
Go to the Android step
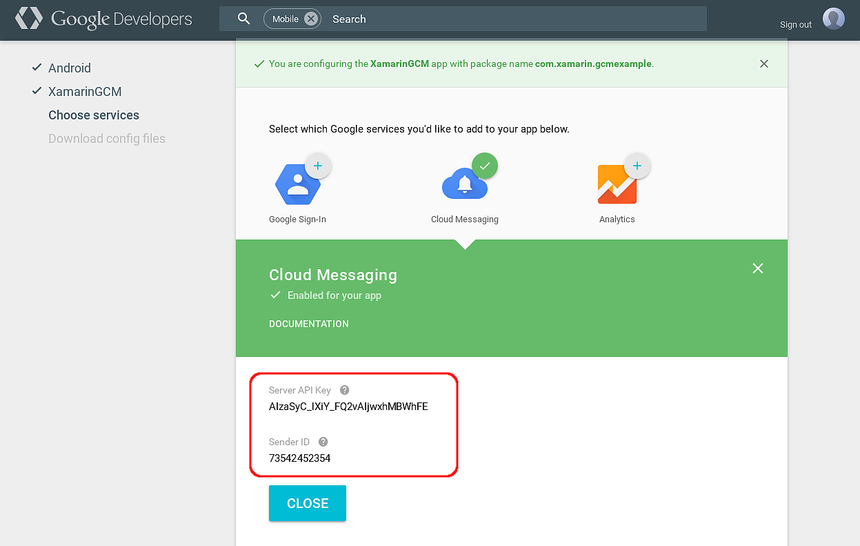[x=69, y=68]
